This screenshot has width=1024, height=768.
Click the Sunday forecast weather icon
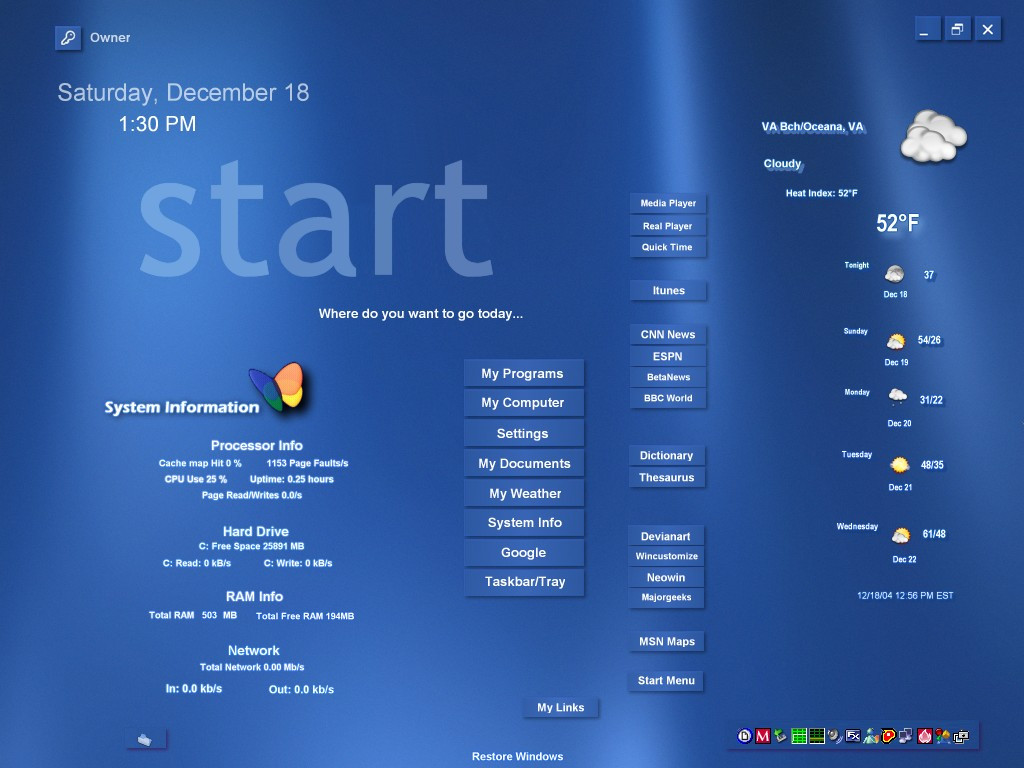[x=896, y=342]
